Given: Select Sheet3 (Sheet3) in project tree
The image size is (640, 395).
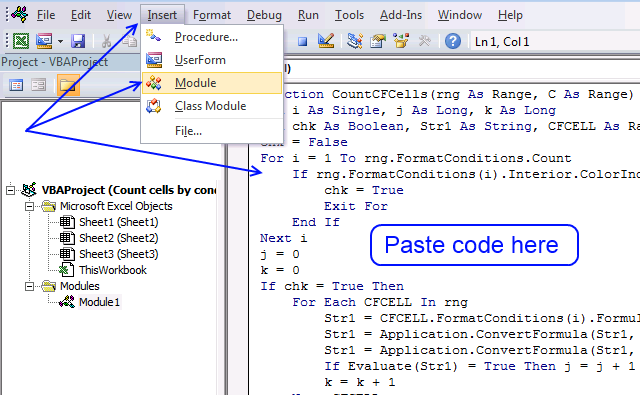Looking at the screenshot, I should coord(118,254).
